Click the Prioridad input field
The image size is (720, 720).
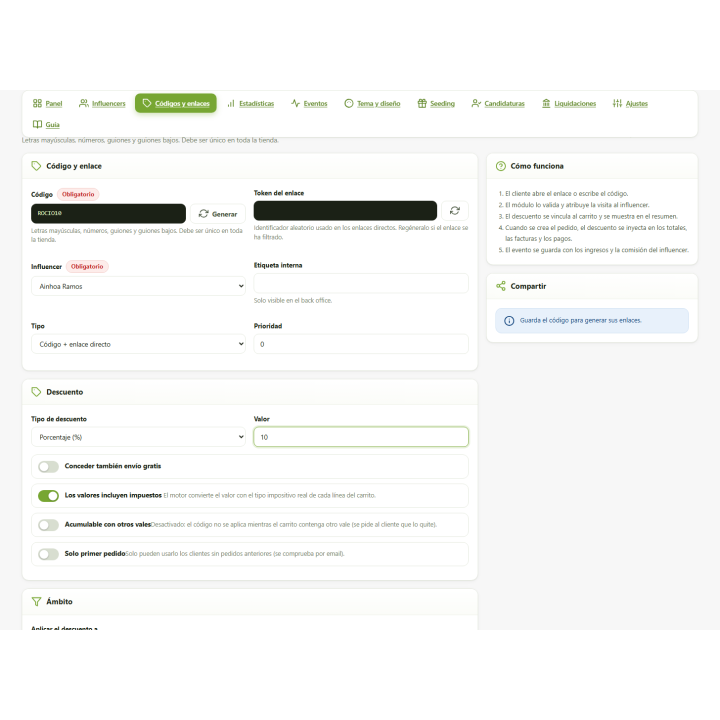(x=361, y=344)
